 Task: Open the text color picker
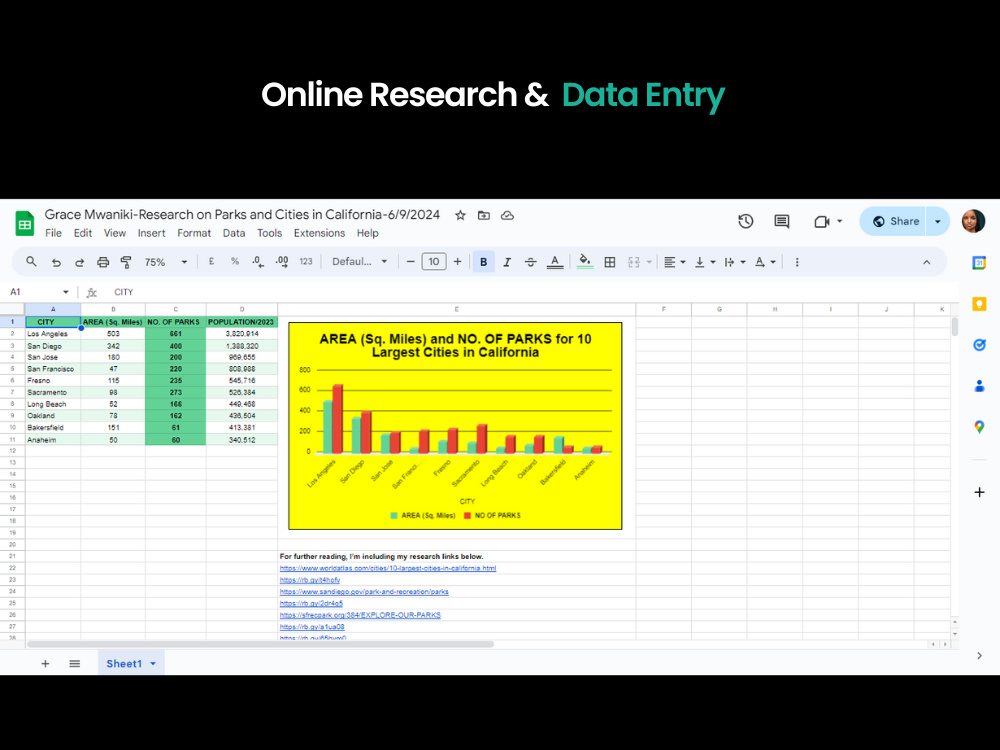[555, 262]
